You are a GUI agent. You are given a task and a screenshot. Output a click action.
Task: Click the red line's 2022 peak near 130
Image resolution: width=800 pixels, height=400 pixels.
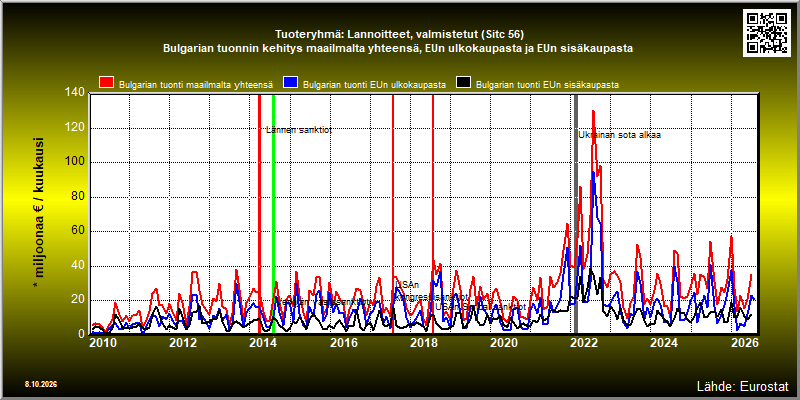(x=593, y=111)
